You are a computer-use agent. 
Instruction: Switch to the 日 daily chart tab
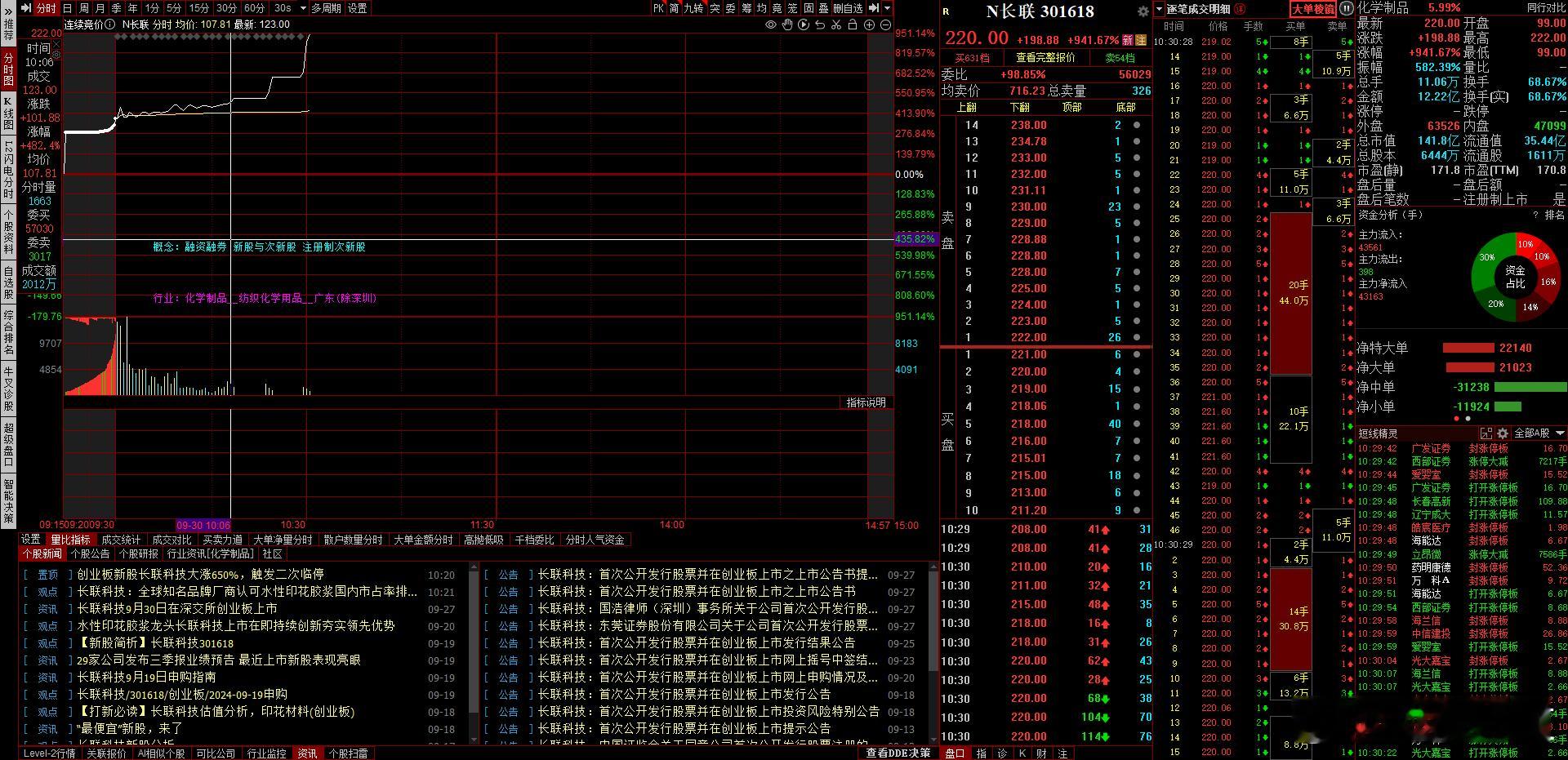point(68,8)
